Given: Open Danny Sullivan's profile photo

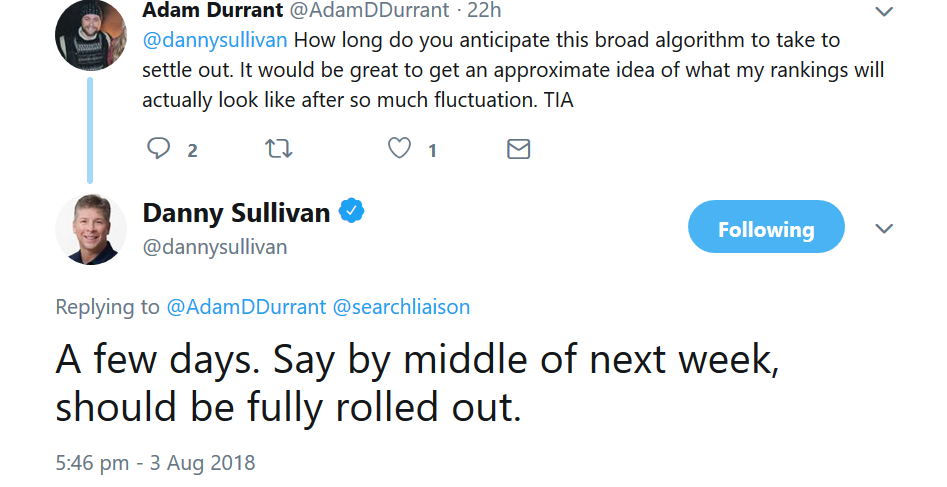Looking at the screenshot, I should click(x=90, y=229).
